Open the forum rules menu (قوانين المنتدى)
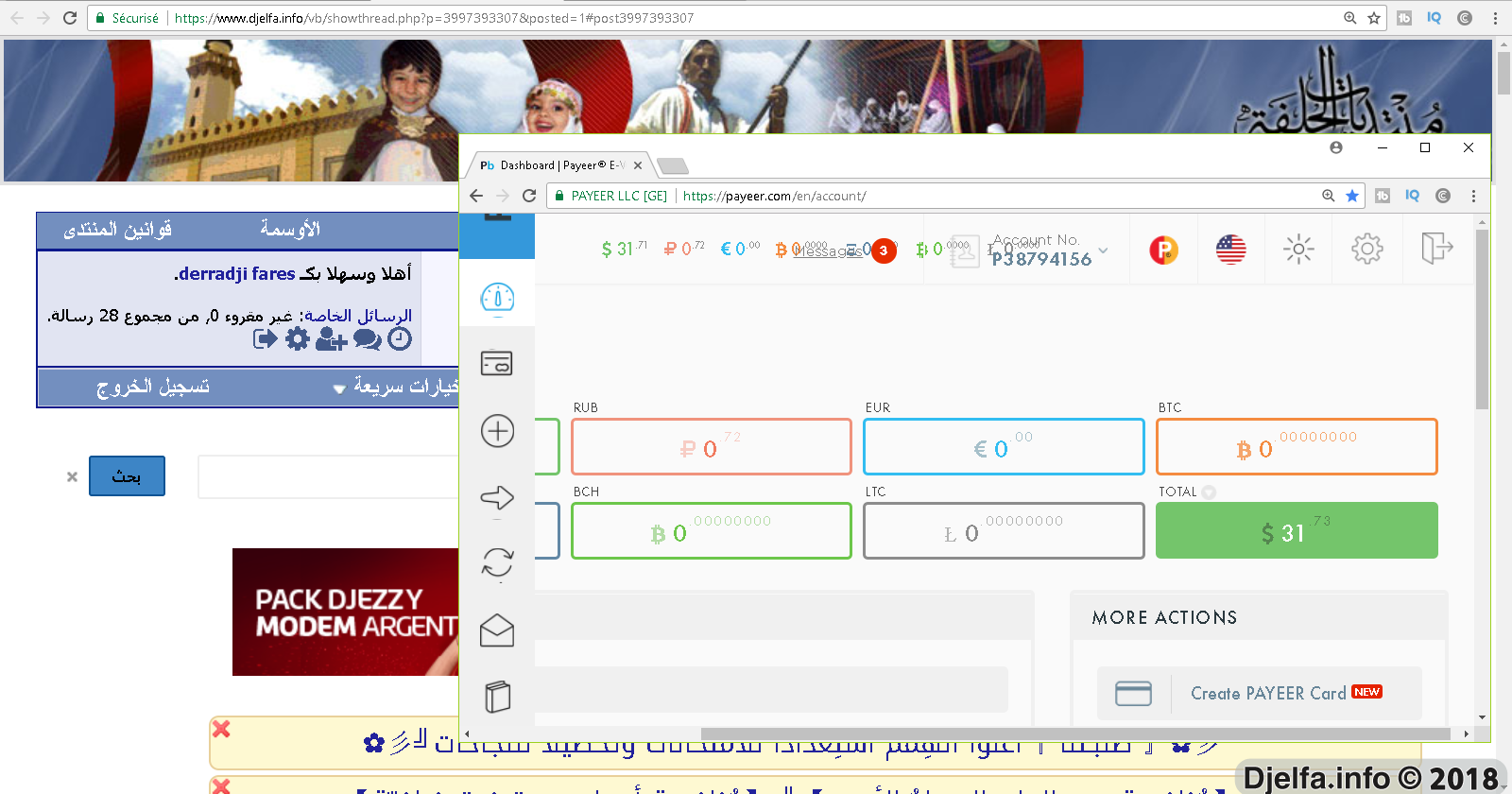1512x794 pixels. (x=118, y=230)
